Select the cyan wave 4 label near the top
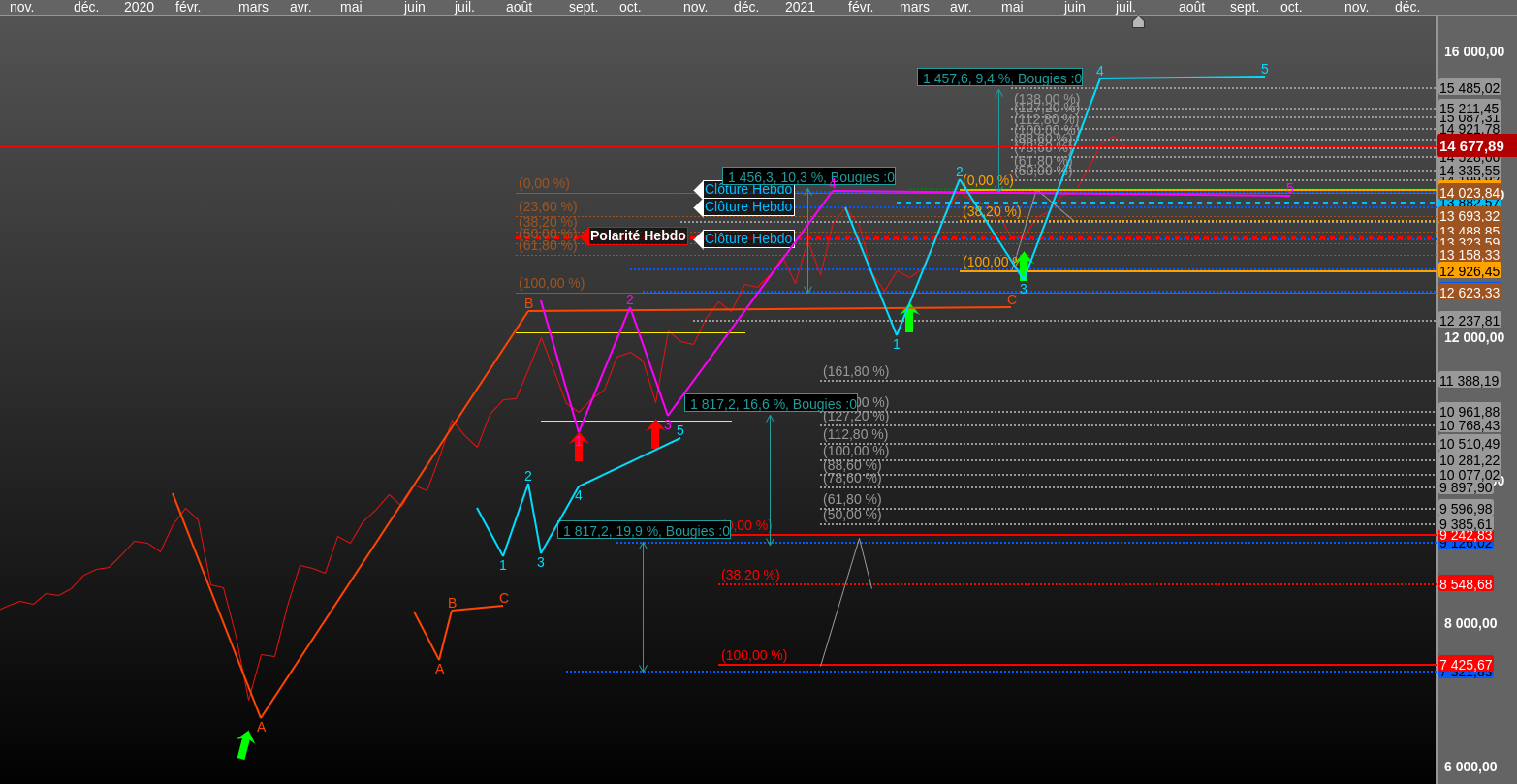The height and width of the screenshot is (784, 1517). [1100, 71]
